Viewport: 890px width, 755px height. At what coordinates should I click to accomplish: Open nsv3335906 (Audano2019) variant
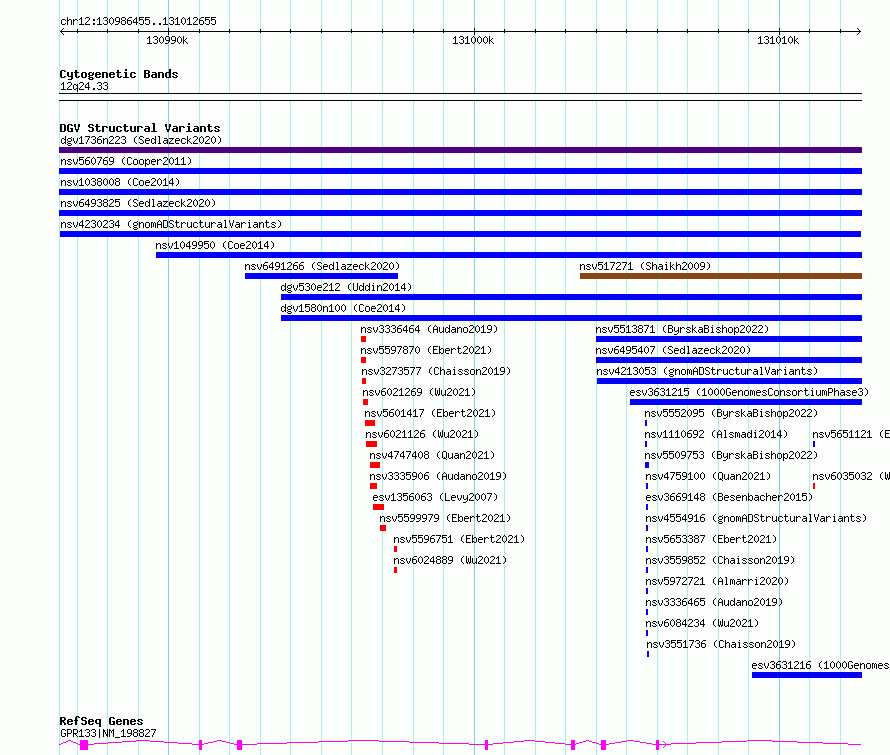point(438,476)
